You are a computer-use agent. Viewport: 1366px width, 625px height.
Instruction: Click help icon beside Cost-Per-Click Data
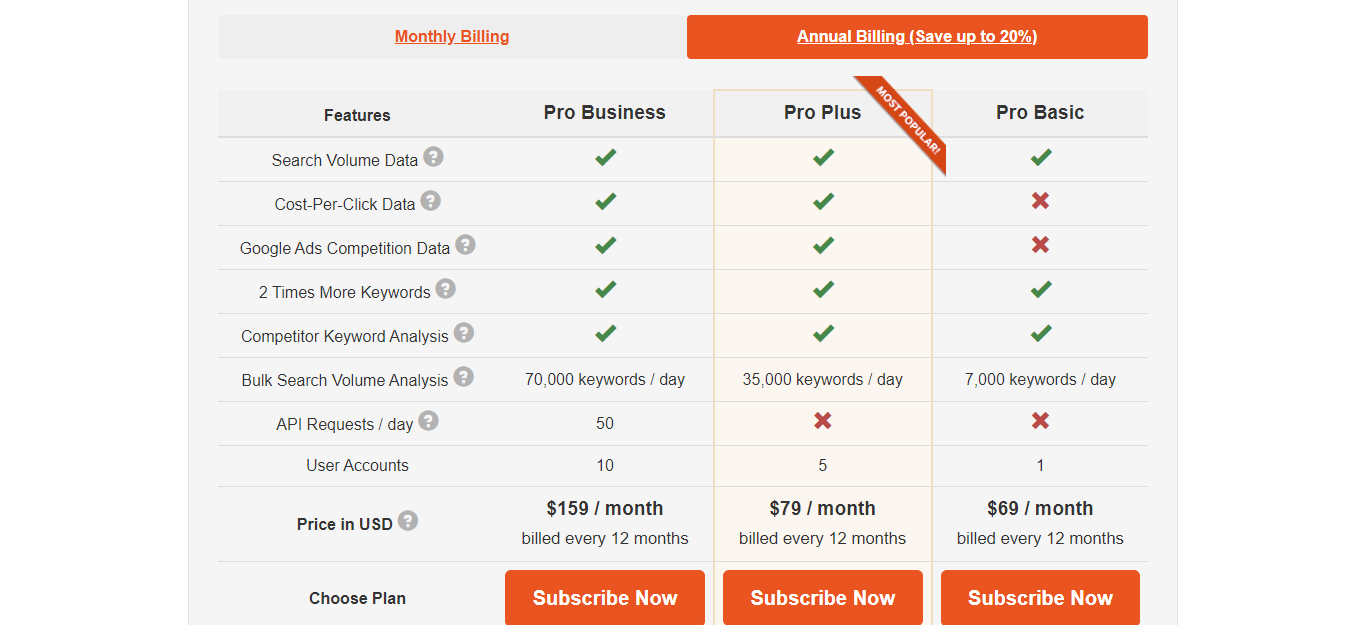coord(430,201)
